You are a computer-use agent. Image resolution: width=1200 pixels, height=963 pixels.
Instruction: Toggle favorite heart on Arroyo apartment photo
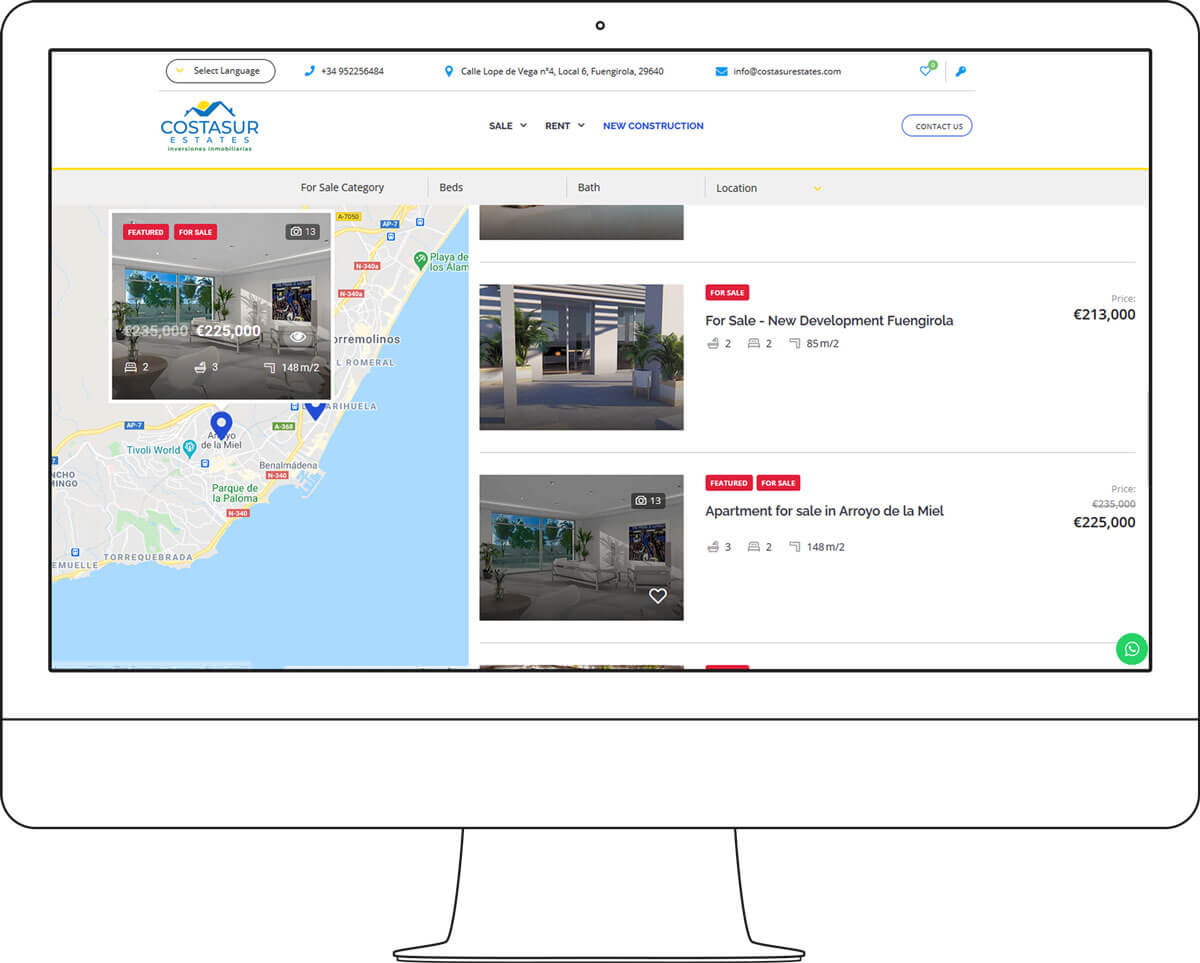pos(657,596)
